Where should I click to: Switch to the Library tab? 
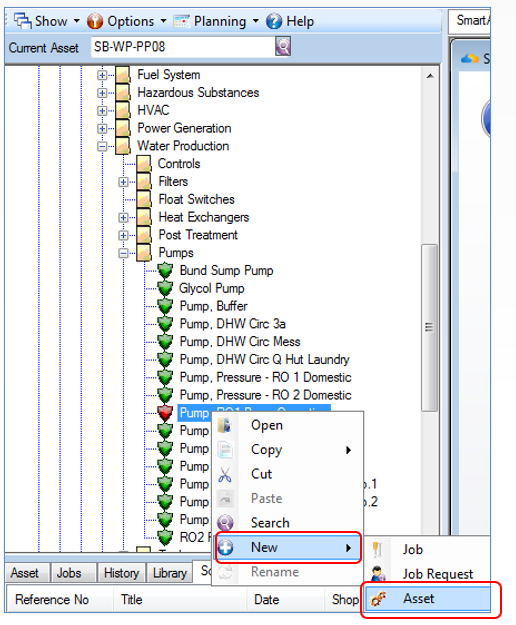[170, 573]
